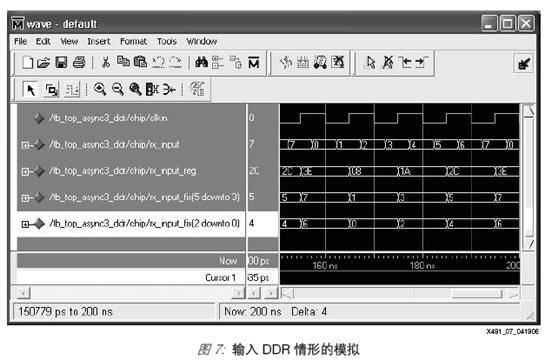Click the Print icon
Viewport: 551px width, 360px height.
pyautogui.click(x=79, y=63)
